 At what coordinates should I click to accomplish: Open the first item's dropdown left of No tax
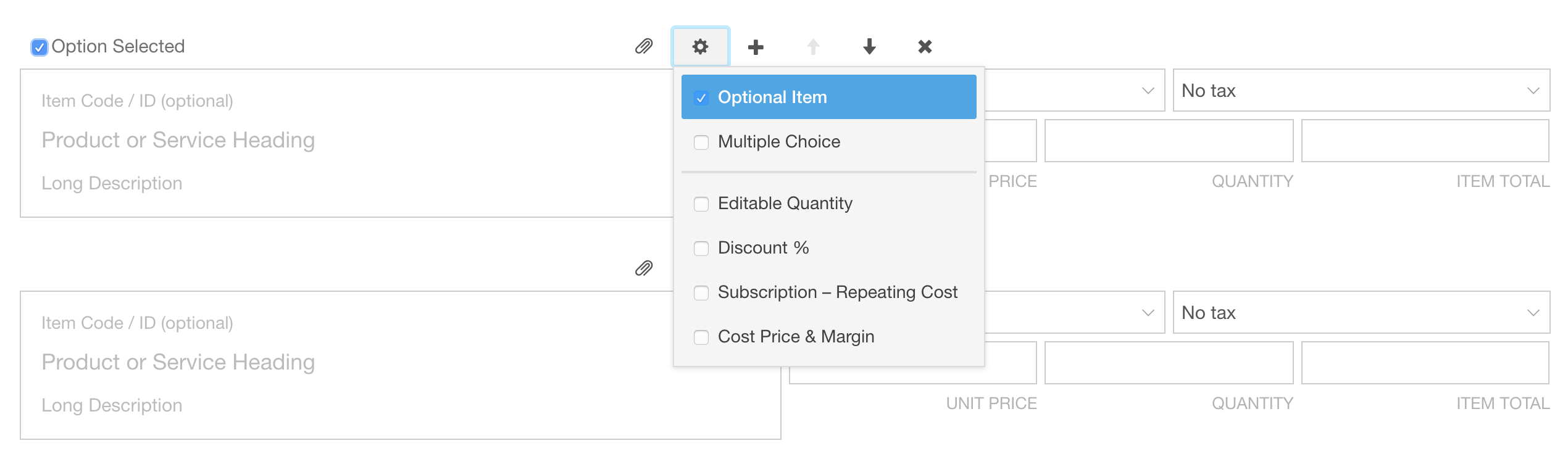(x=1074, y=91)
